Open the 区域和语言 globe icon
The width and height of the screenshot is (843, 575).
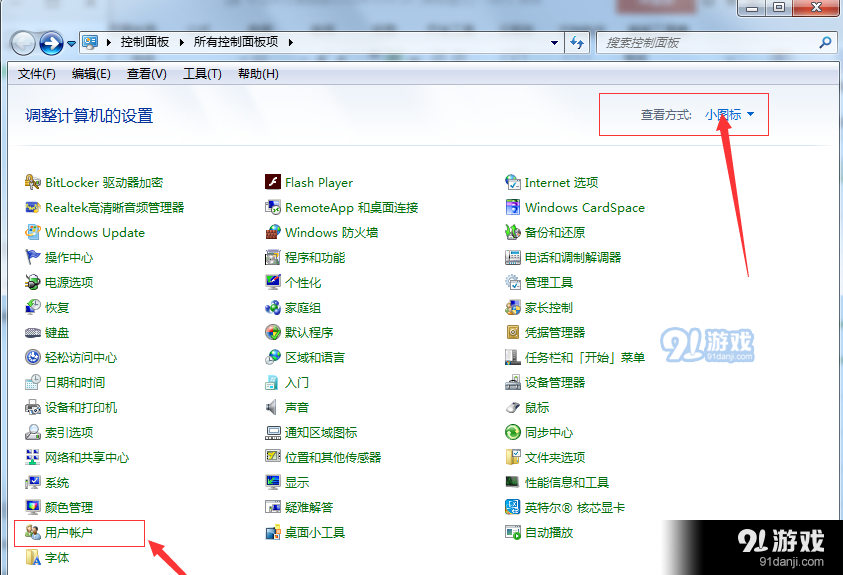coord(273,357)
